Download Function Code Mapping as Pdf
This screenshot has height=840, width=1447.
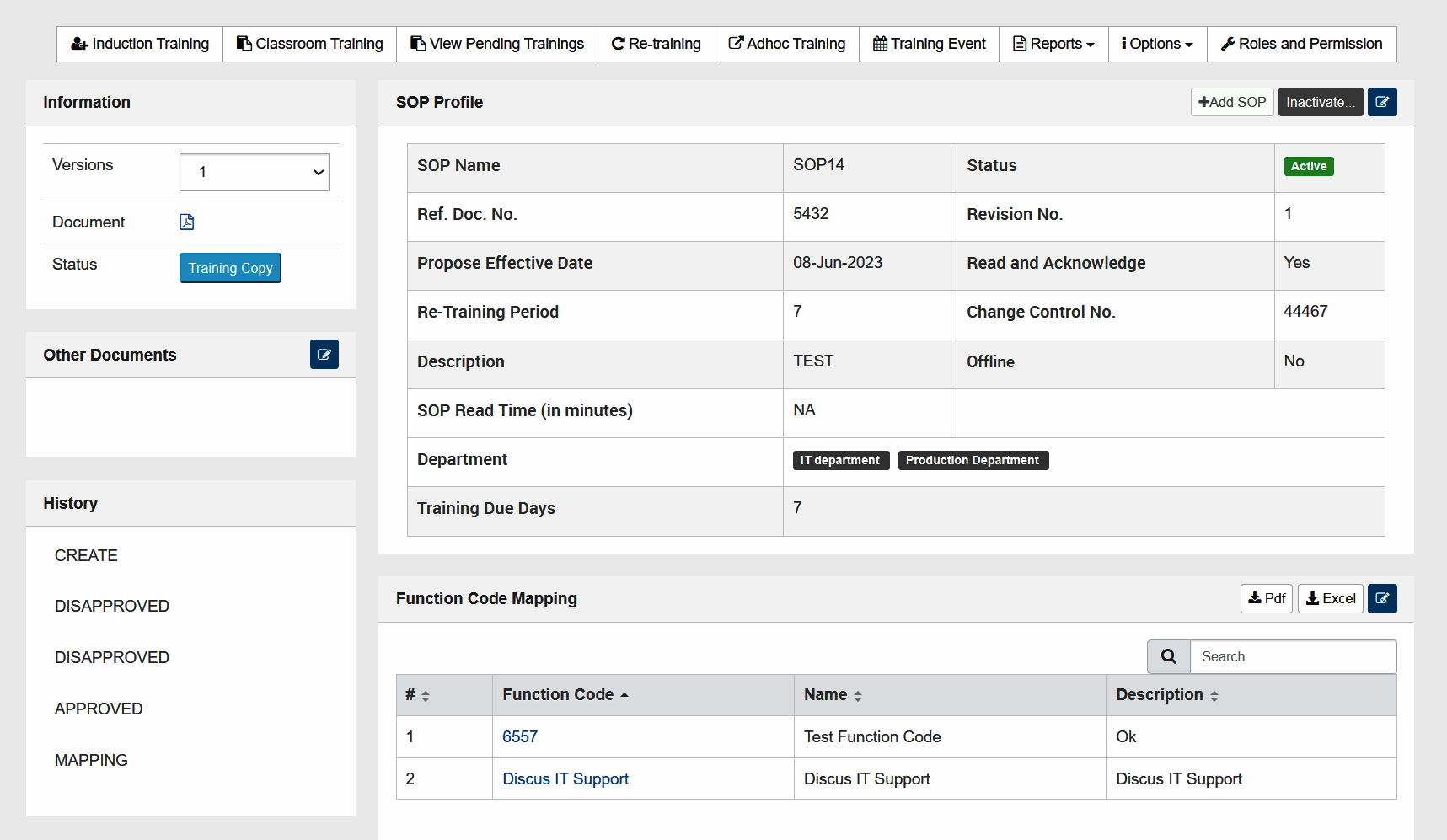tap(1266, 598)
